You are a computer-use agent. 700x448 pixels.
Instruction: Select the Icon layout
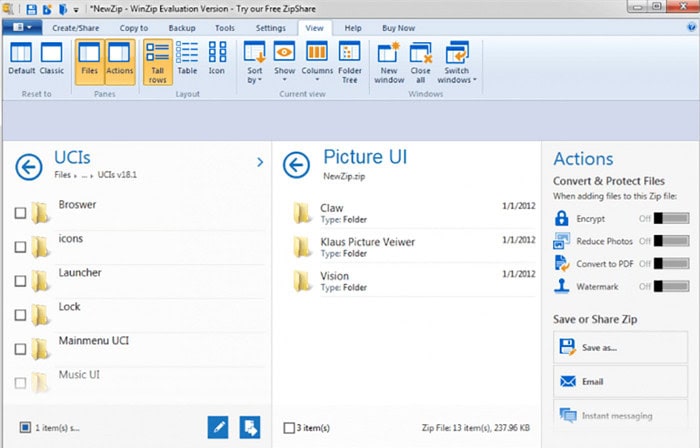tap(217, 58)
